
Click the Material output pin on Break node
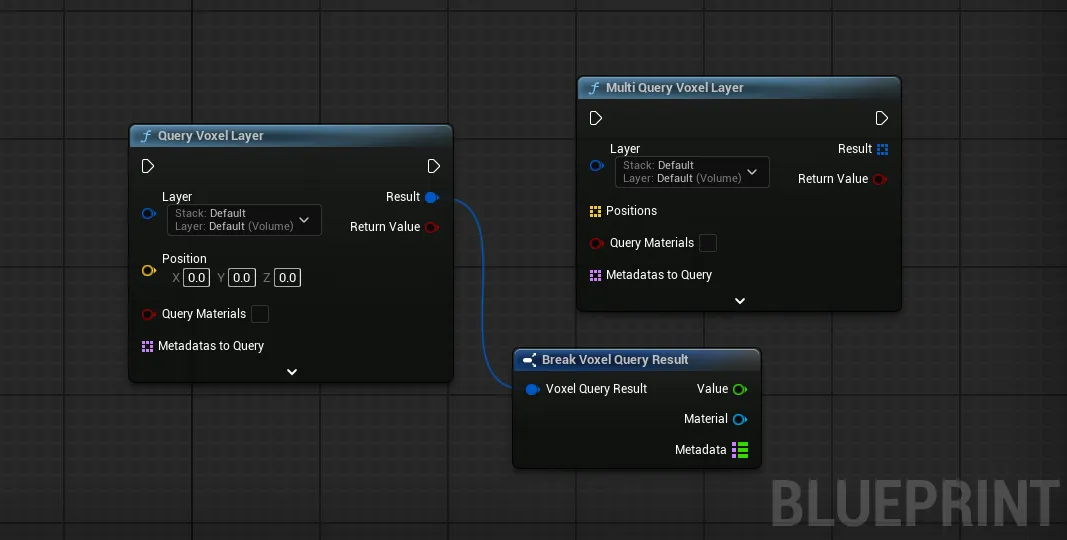[740, 419]
